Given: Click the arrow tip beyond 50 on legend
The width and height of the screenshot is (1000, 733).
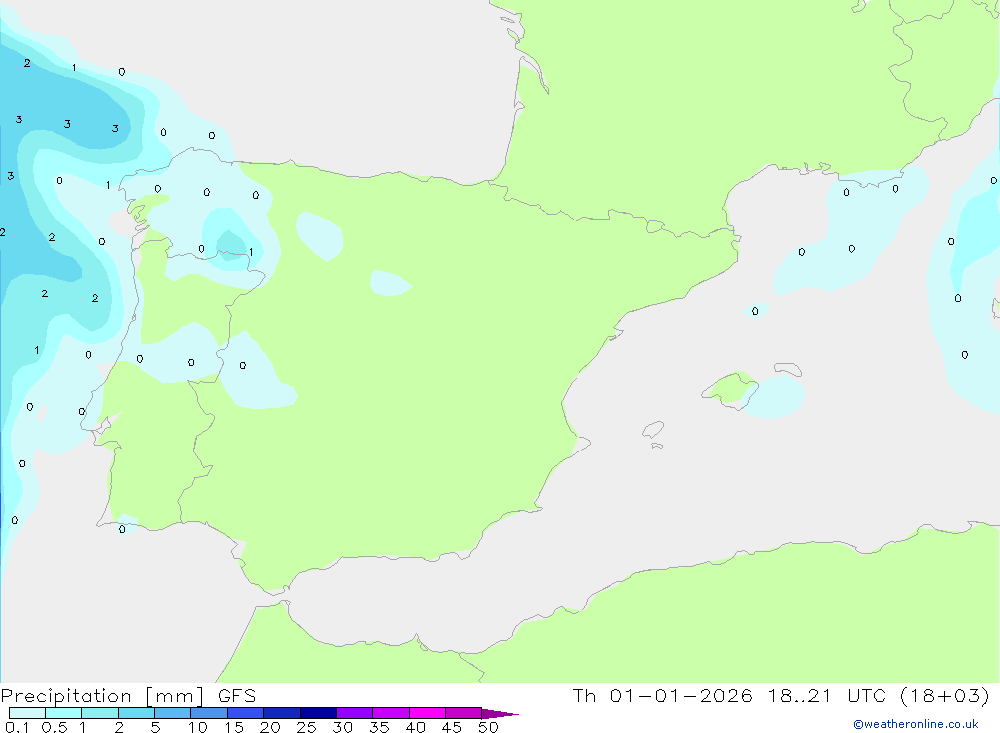Looking at the screenshot, I should [500, 714].
